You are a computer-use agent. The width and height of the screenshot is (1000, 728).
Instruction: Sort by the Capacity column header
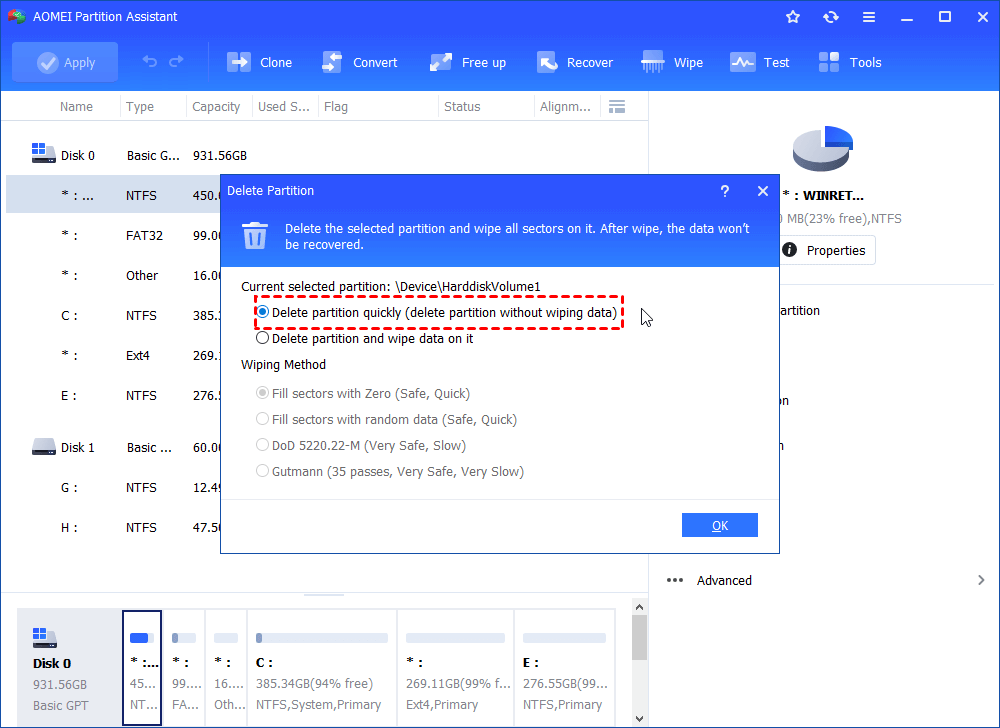click(216, 106)
